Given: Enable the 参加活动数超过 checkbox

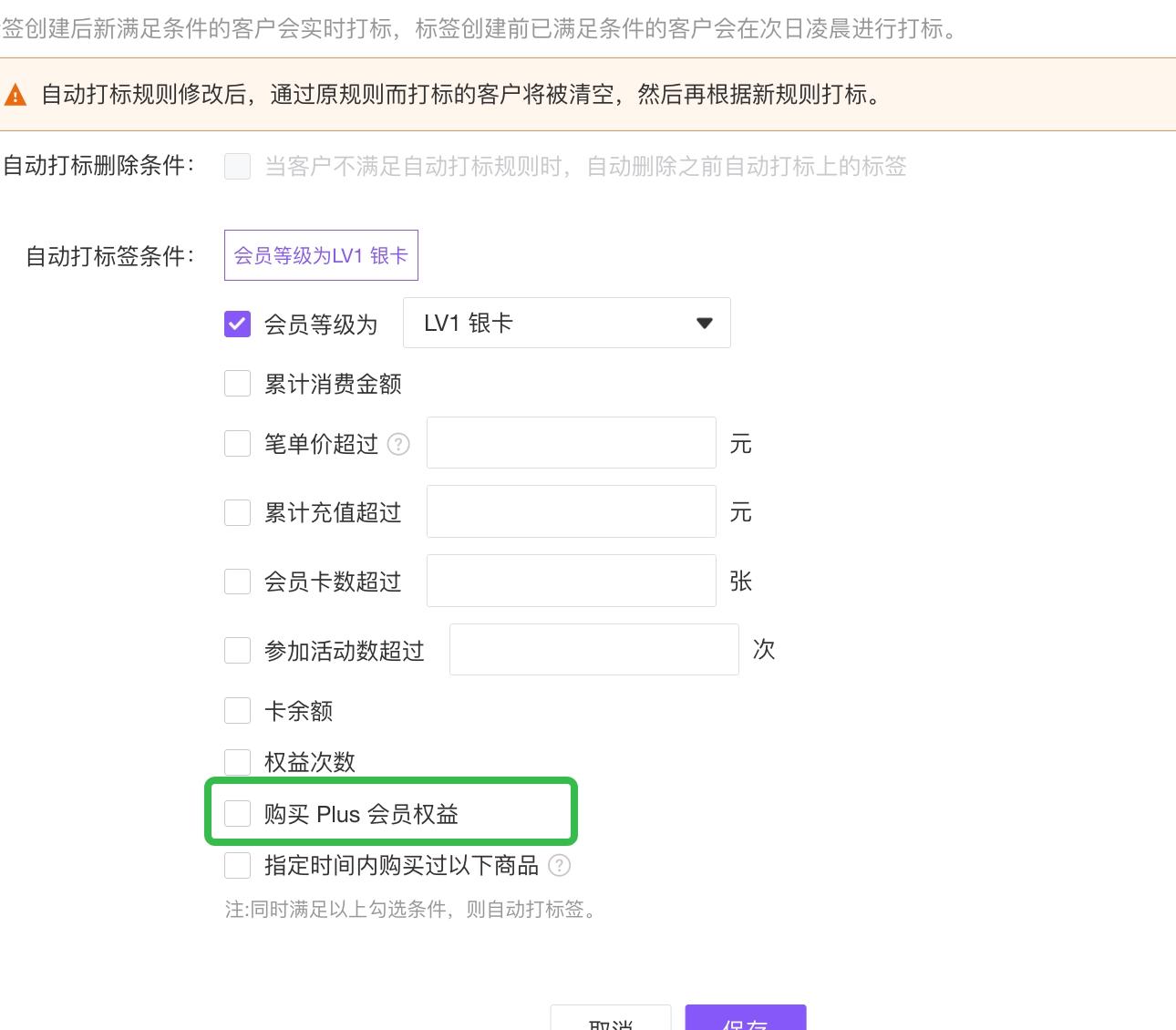Looking at the screenshot, I should pyautogui.click(x=237, y=651).
